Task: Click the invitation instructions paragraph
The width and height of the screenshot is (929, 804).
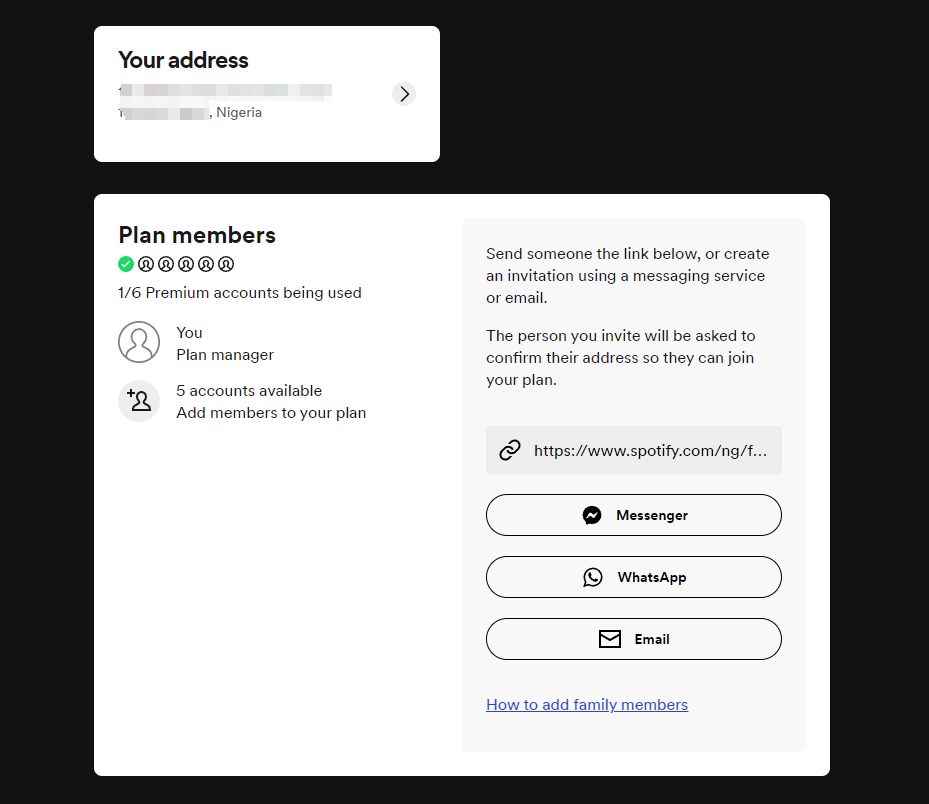Action: tap(627, 275)
